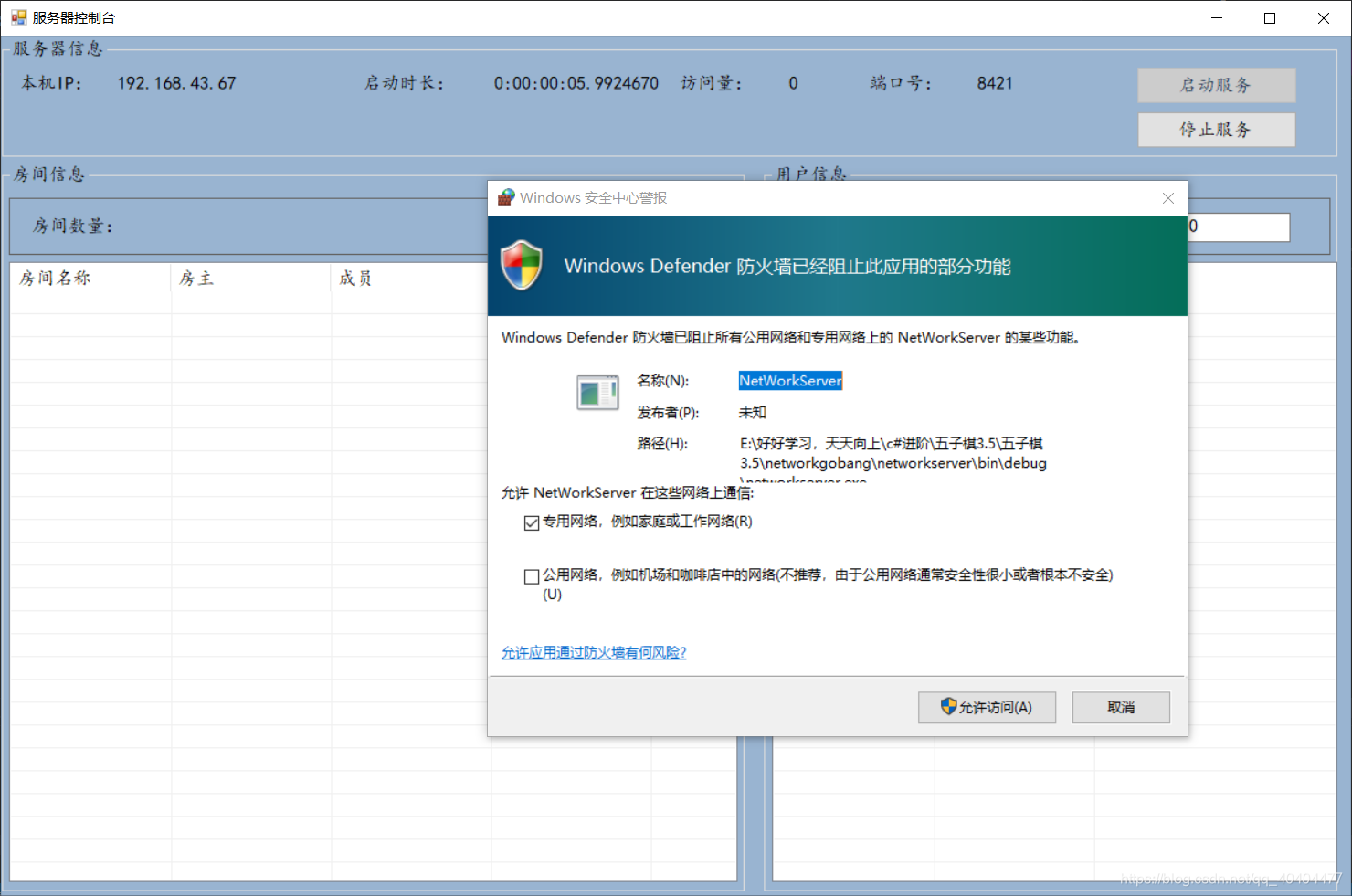Screen dimensions: 1352x896
Task: Click the 访问量 label
Action: 712,83
